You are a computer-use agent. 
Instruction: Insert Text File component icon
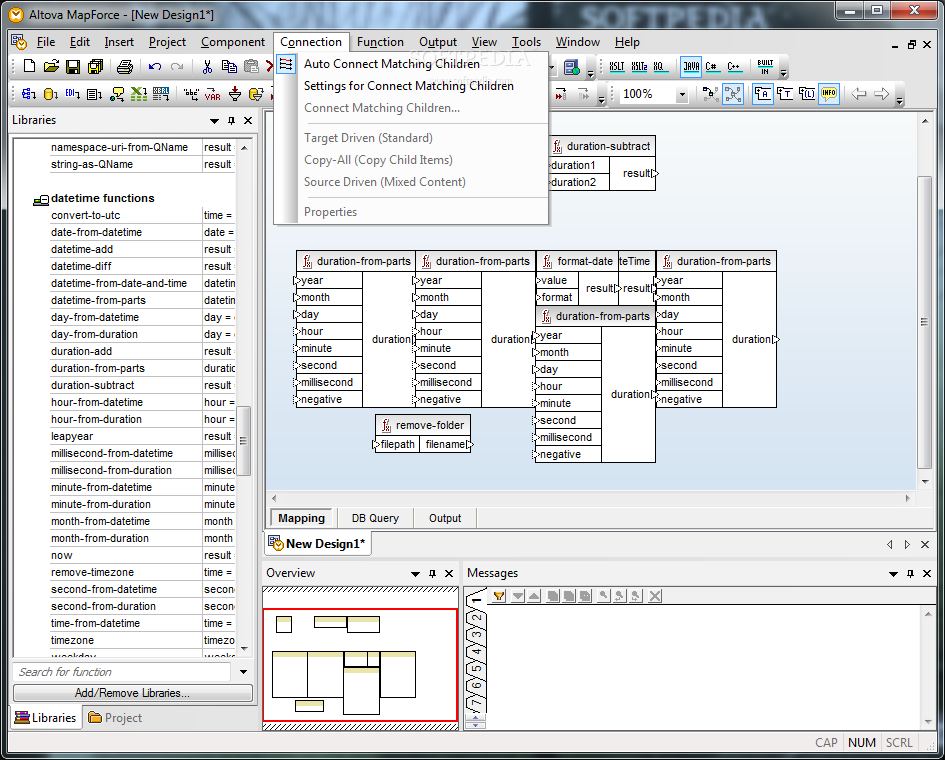pyautogui.click(x=95, y=94)
